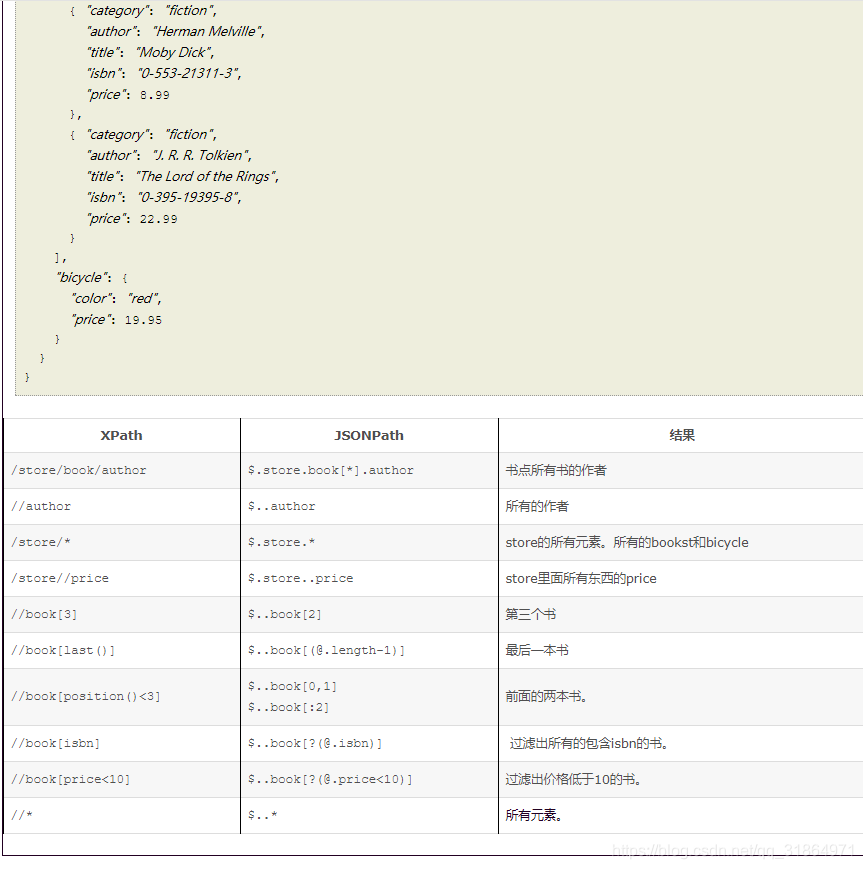This screenshot has height=869, width=863.
Task: Click the "0-395-19395-8" isbn line
Action: (164, 198)
